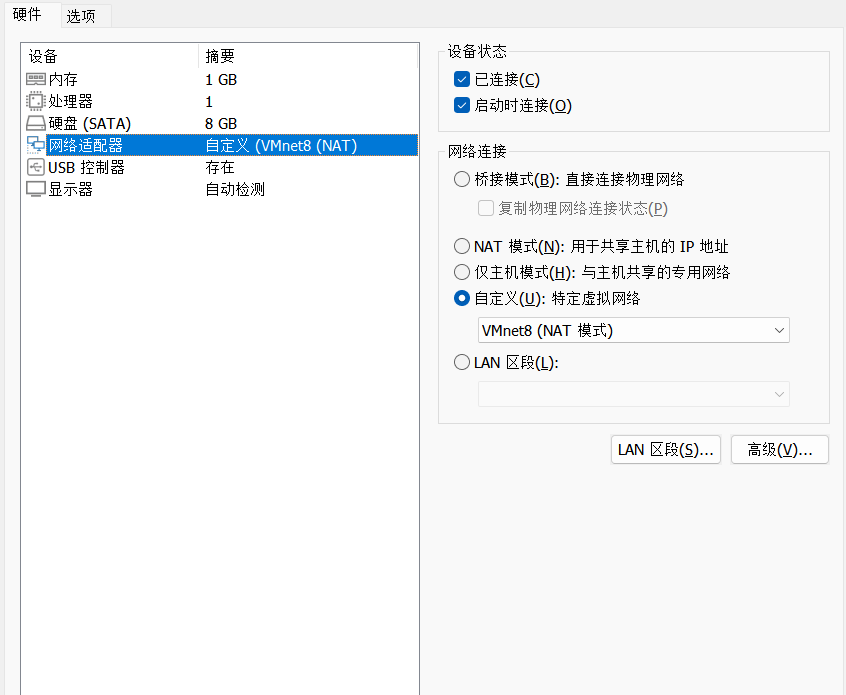
Task: Select LAN 区段(L) radio button
Action: point(462,362)
